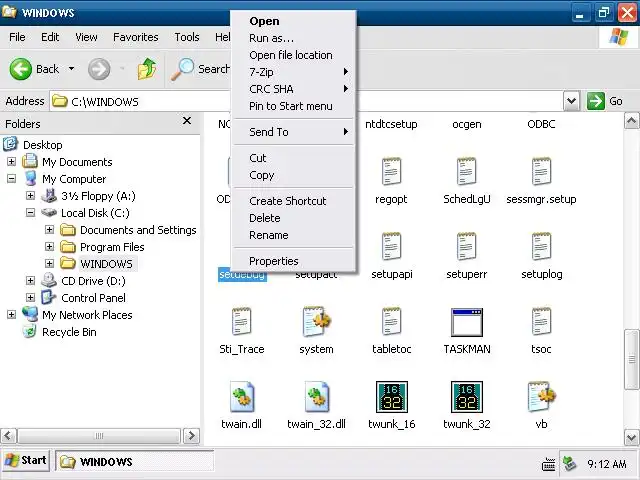Open the Favorites menu

(136, 37)
